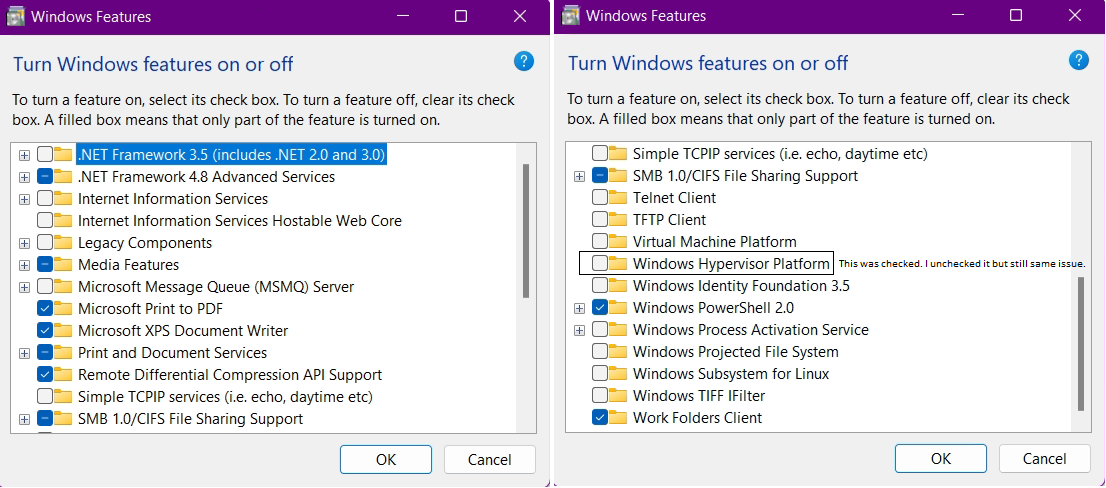
Task: Click the folder icon beside Windows Process Activation Service
Action: coord(619,329)
